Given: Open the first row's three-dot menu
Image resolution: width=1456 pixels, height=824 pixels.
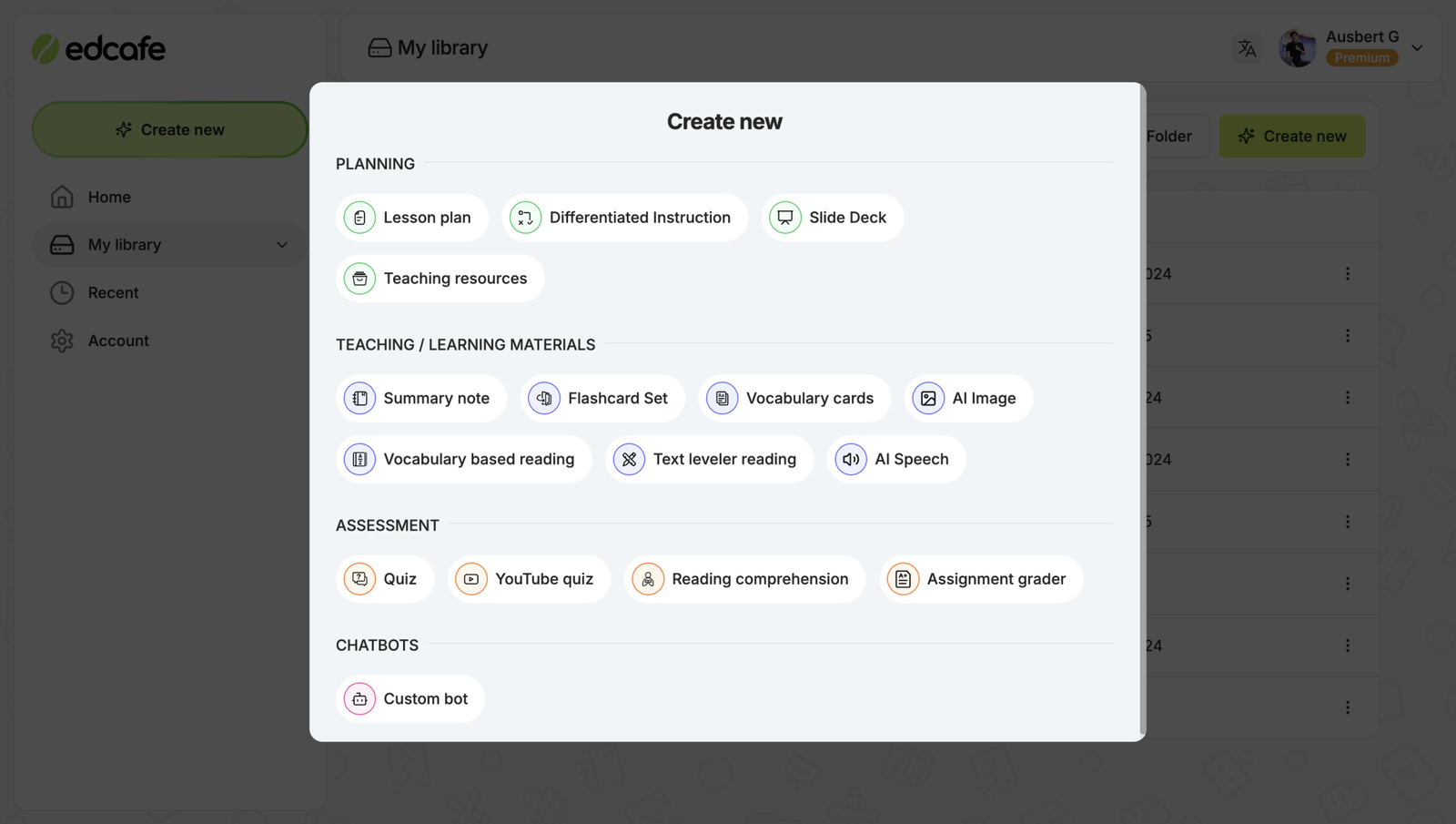Looking at the screenshot, I should click(x=1348, y=274).
